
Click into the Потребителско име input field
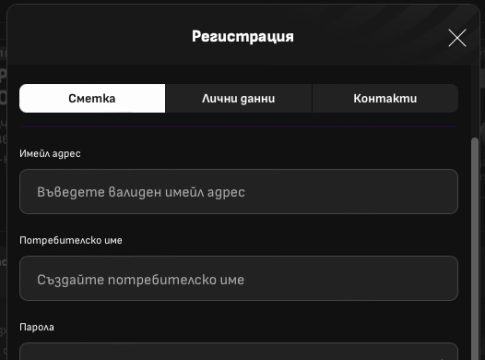pyautogui.click(x=238, y=279)
